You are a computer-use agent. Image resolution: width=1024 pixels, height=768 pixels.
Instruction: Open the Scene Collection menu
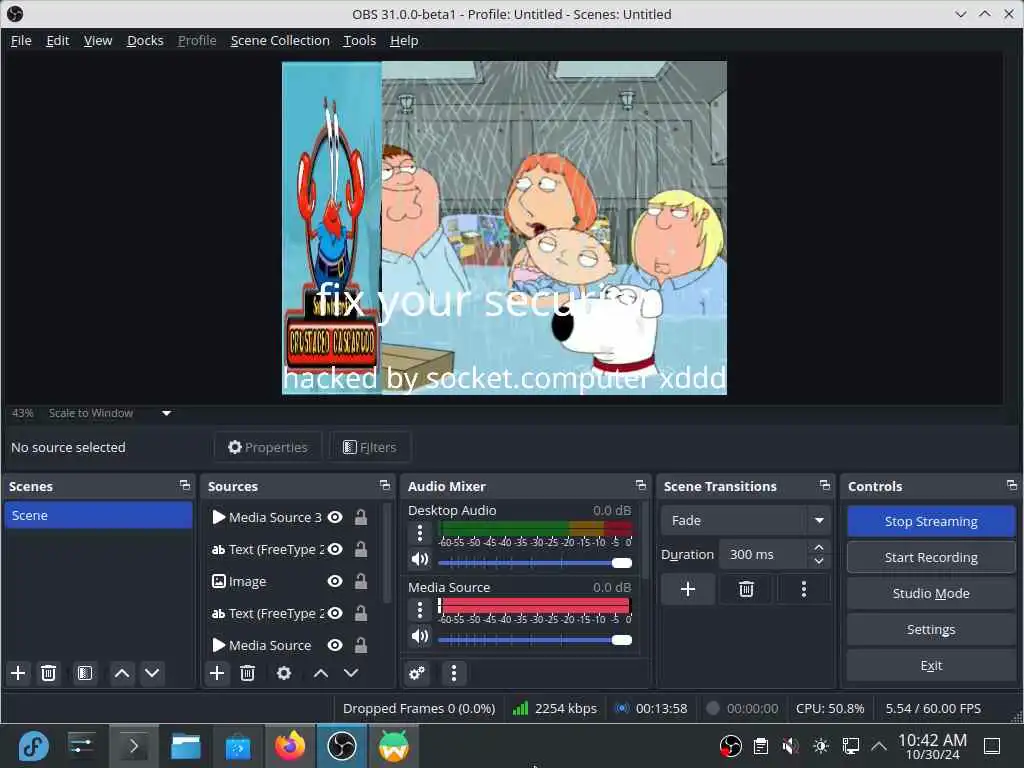[x=280, y=40]
